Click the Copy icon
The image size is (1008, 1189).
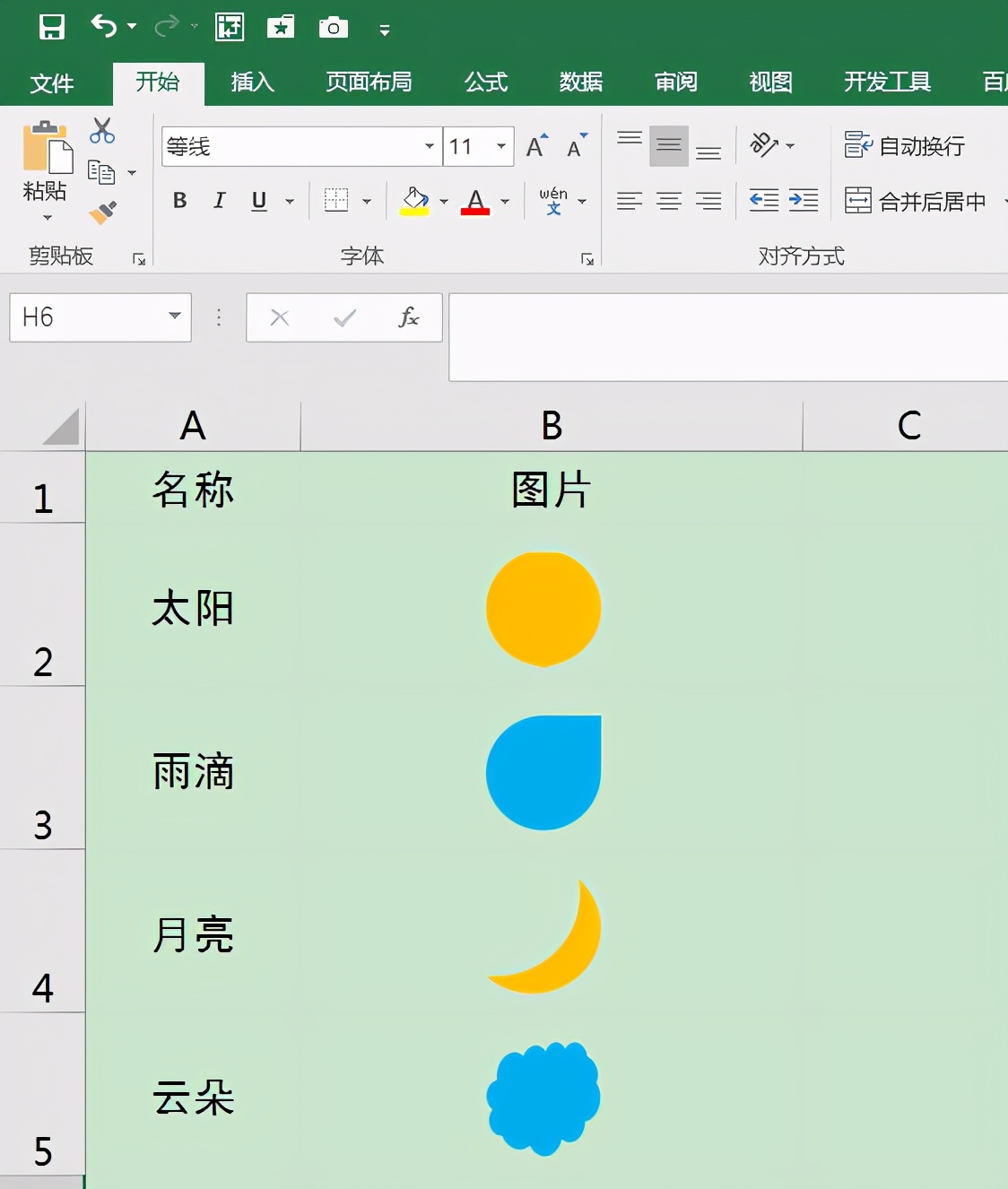click(x=101, y=171)
